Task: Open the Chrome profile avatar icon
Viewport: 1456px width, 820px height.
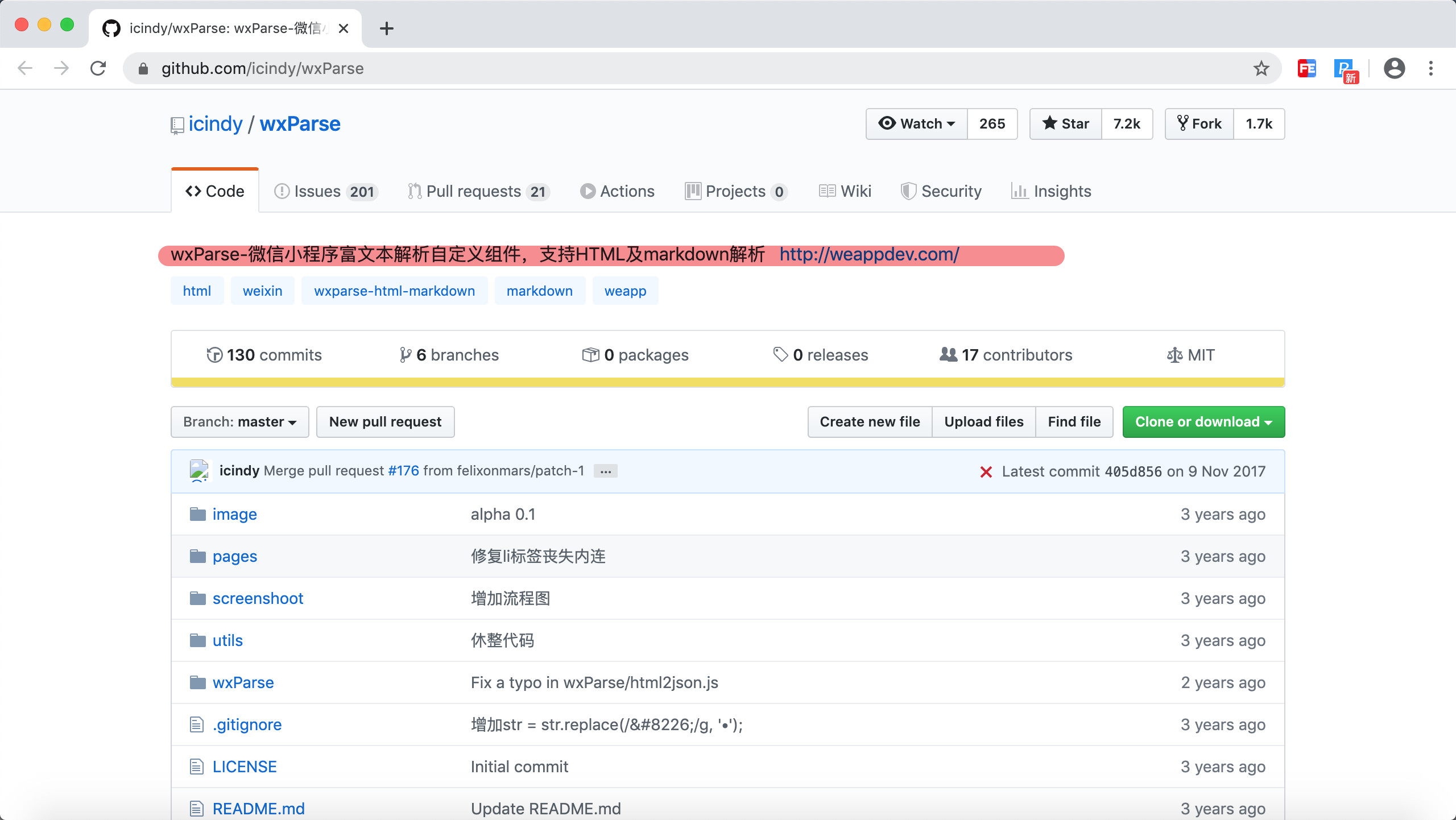Action: pos(1394,68)
